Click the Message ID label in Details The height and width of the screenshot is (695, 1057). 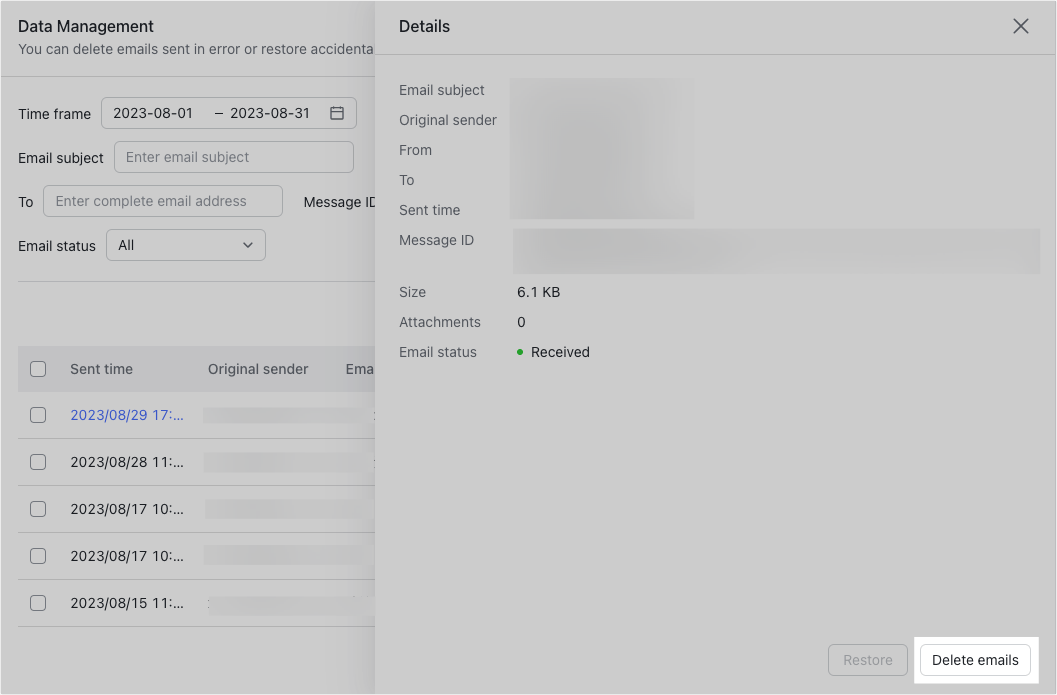(x=436, y=240)
